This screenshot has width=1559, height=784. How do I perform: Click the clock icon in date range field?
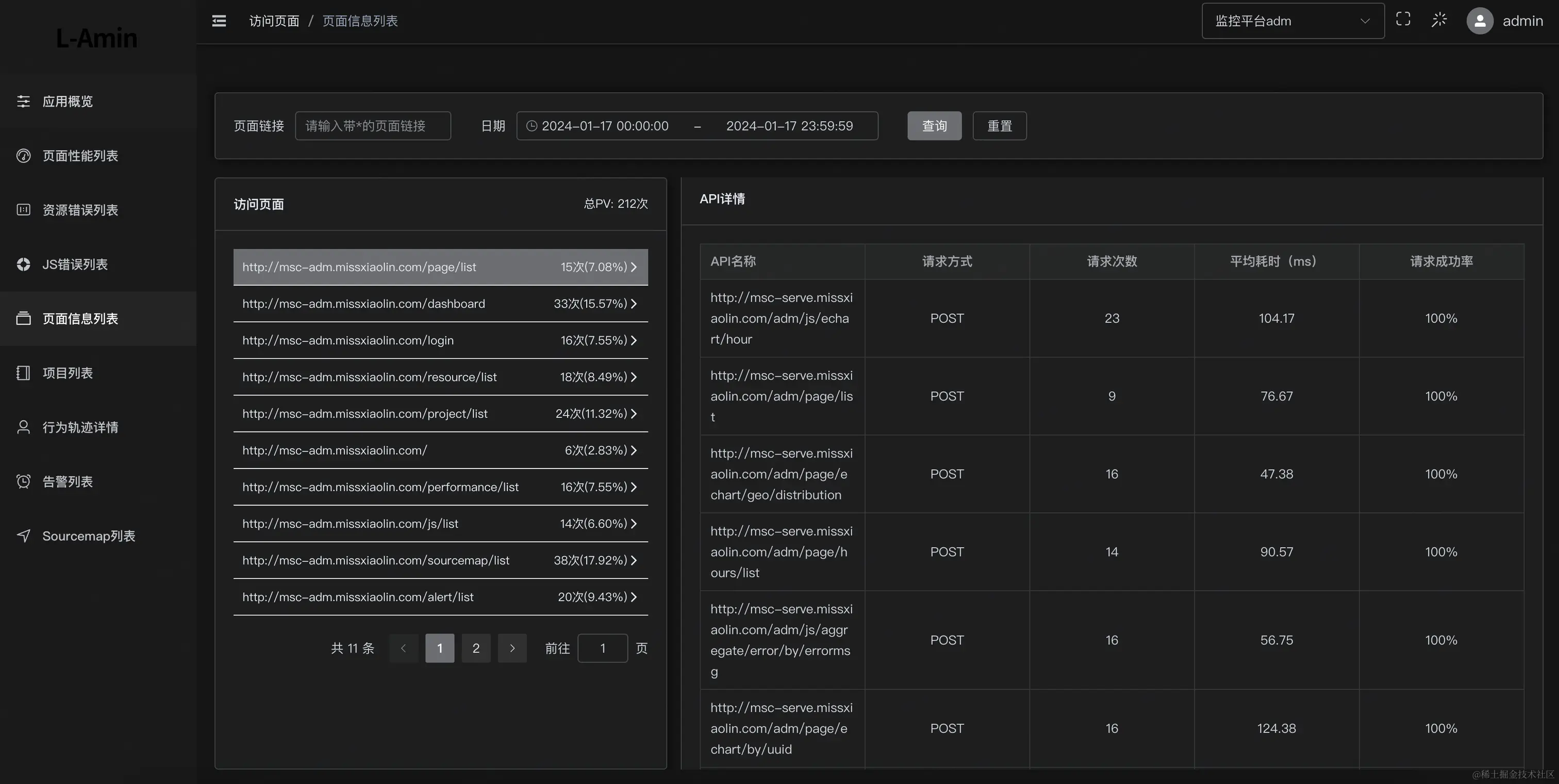[x=532, y=126]
